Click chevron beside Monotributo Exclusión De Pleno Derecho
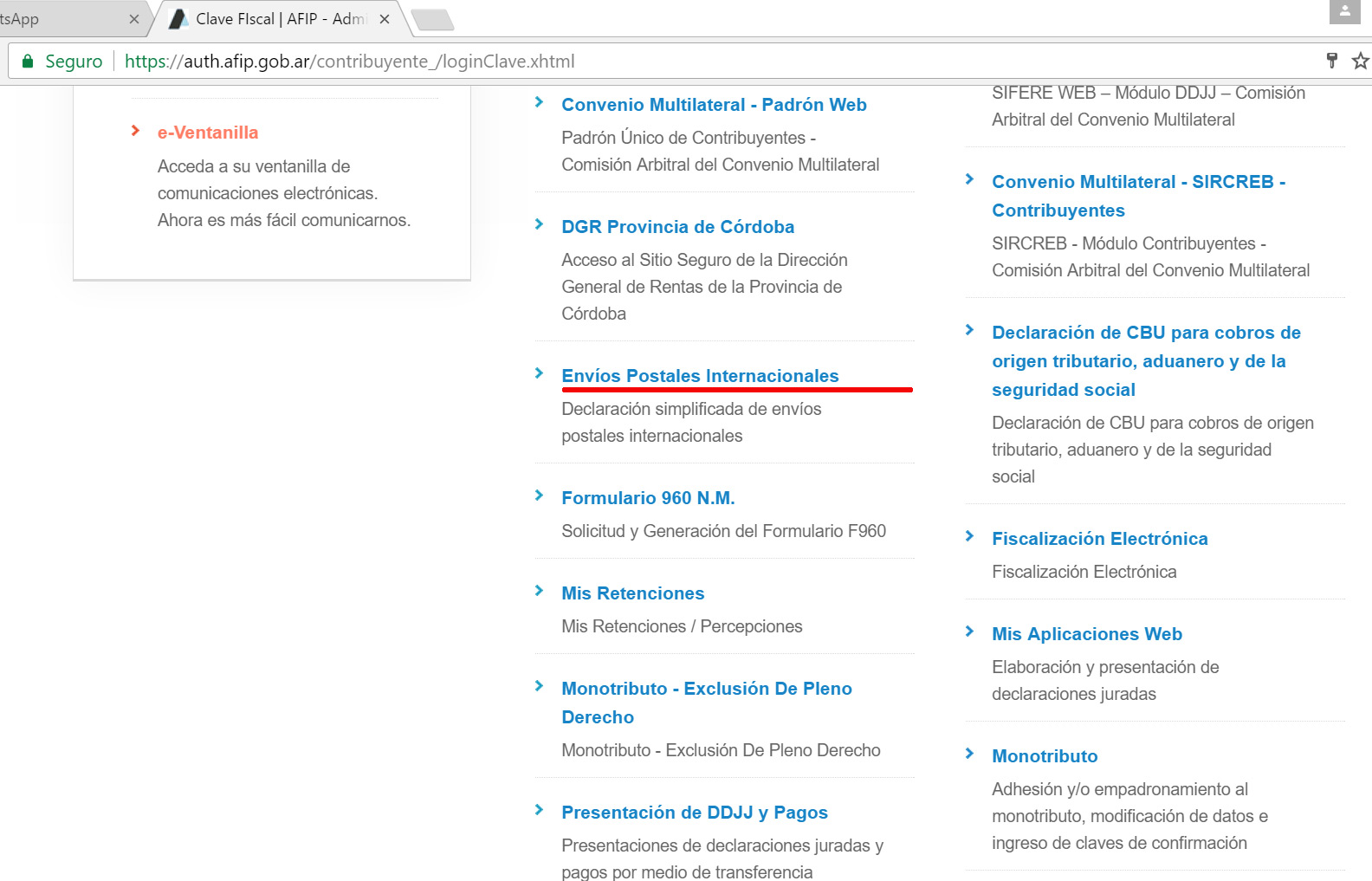Viewport: 1372px width, 881px height. 540,686
